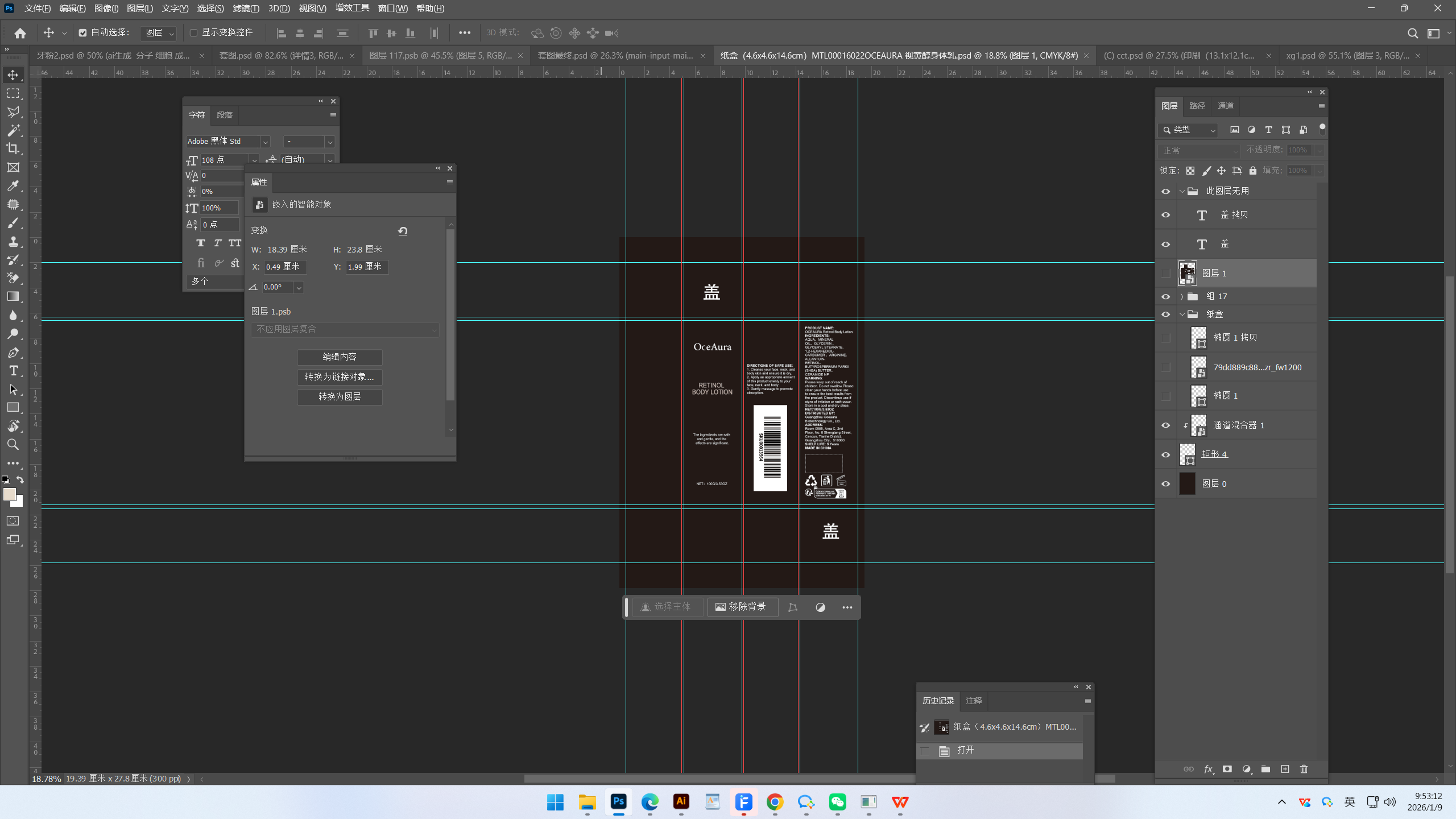Select the Polygonal Lasso tool
The image size is (1456, 819).
tap(13, 112)
